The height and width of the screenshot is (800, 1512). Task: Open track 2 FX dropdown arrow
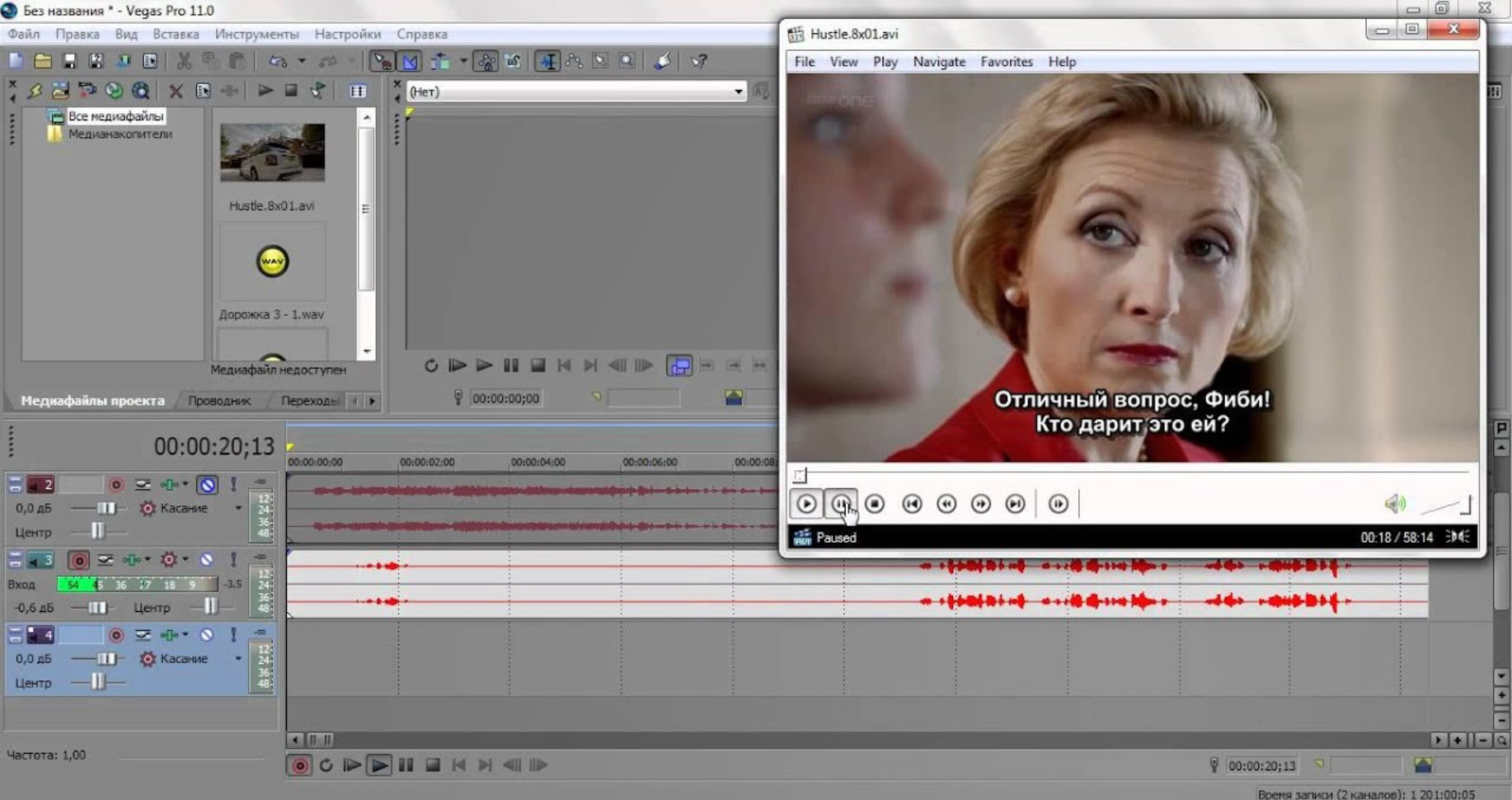tap(185, 485)
